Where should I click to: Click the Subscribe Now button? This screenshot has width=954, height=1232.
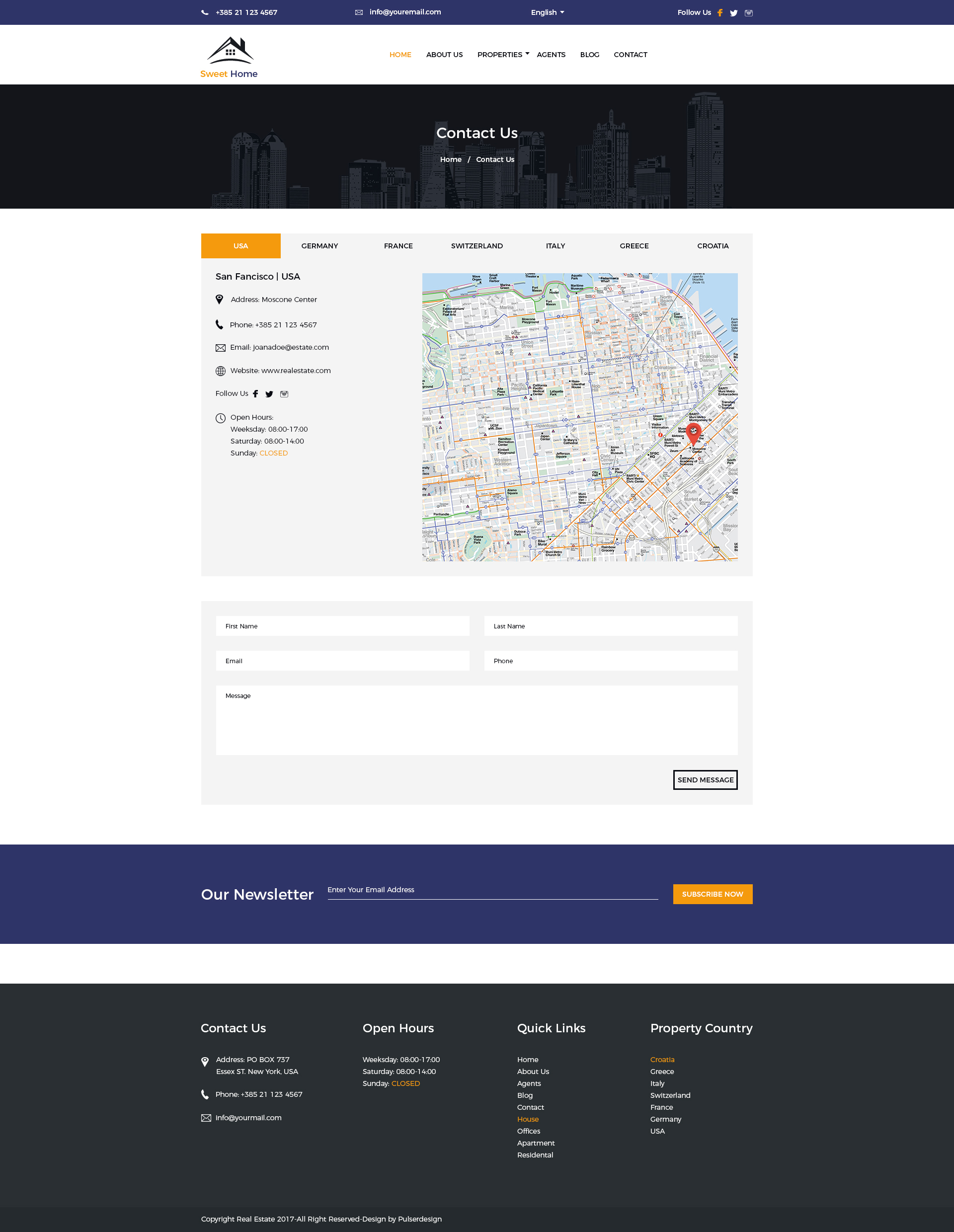coord(712,894)
